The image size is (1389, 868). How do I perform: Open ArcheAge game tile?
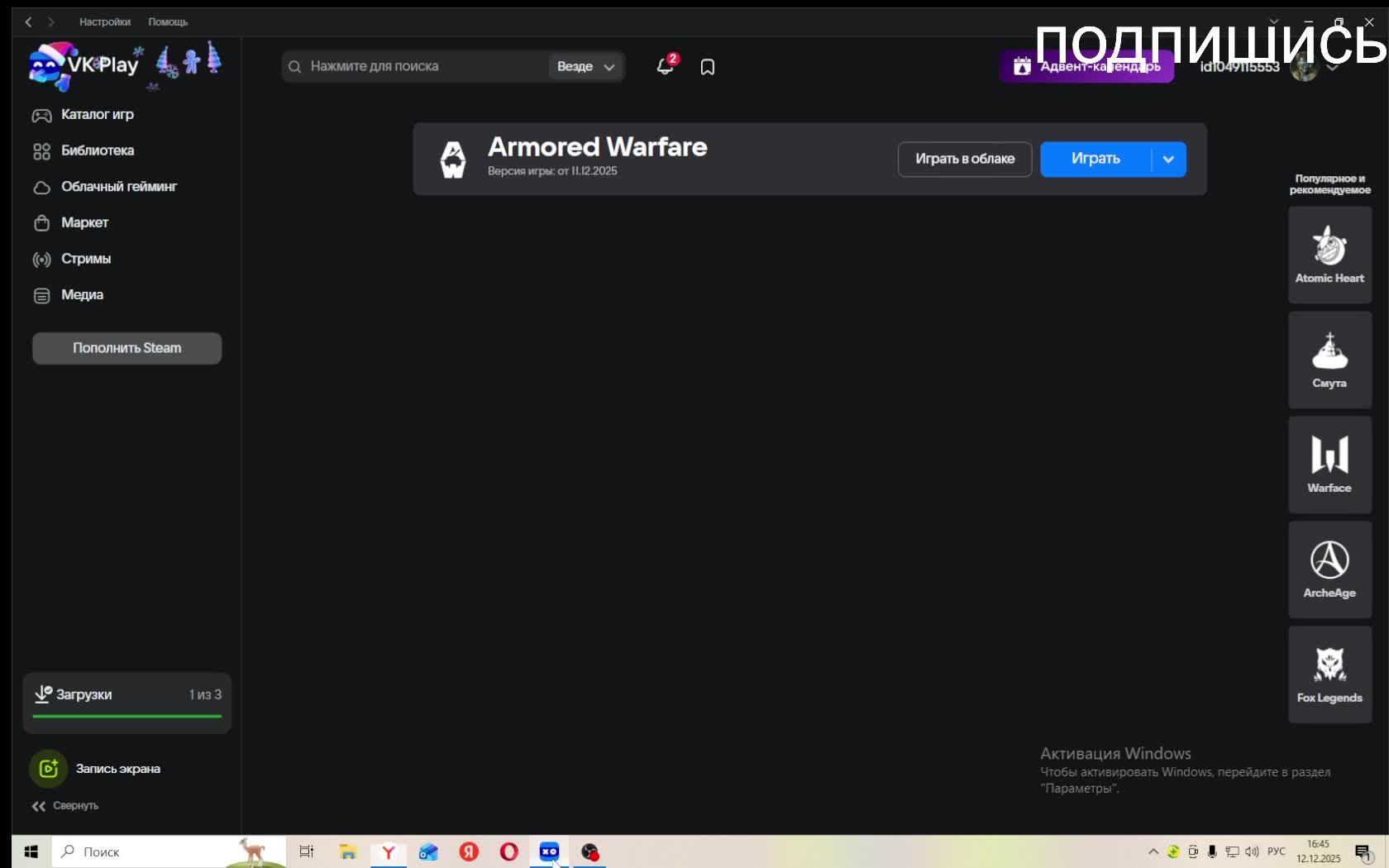1329,569
